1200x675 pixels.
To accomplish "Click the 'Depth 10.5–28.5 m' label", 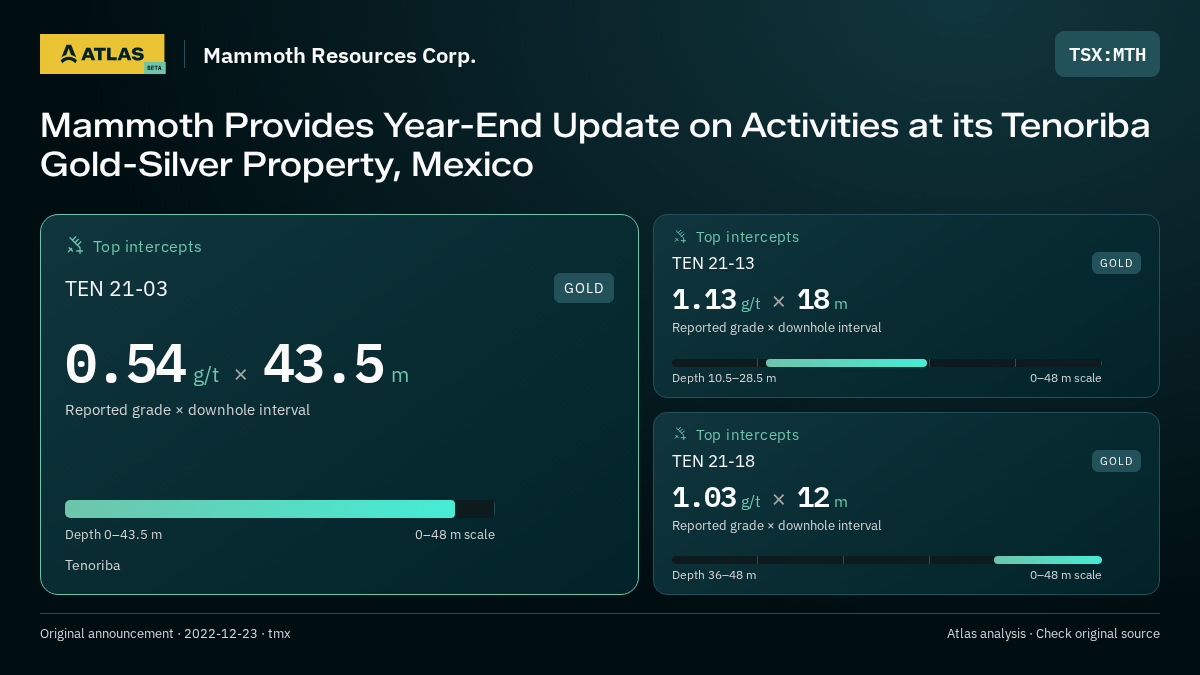I will (x=724, y=378).
